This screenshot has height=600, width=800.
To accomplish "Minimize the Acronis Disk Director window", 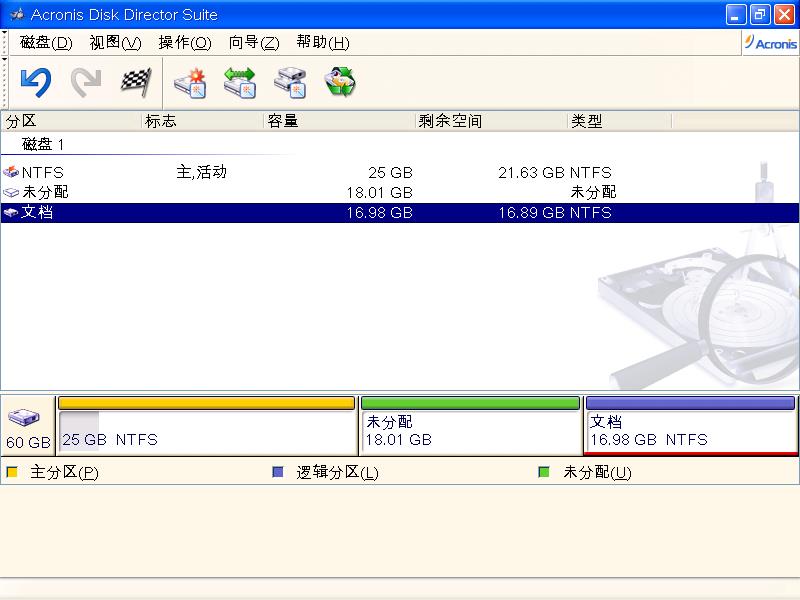I will pos(735,14).
